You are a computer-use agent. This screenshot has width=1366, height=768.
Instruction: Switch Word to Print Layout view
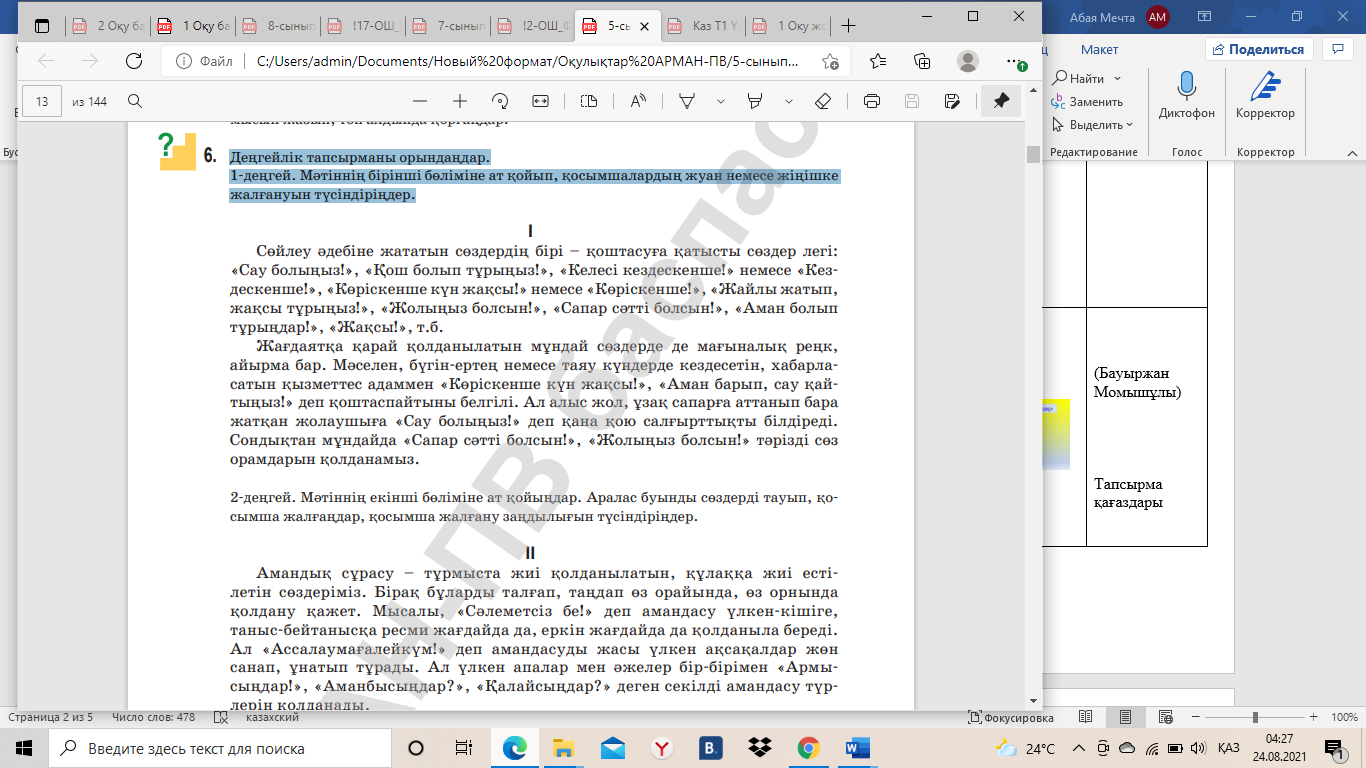(1125, 717)
